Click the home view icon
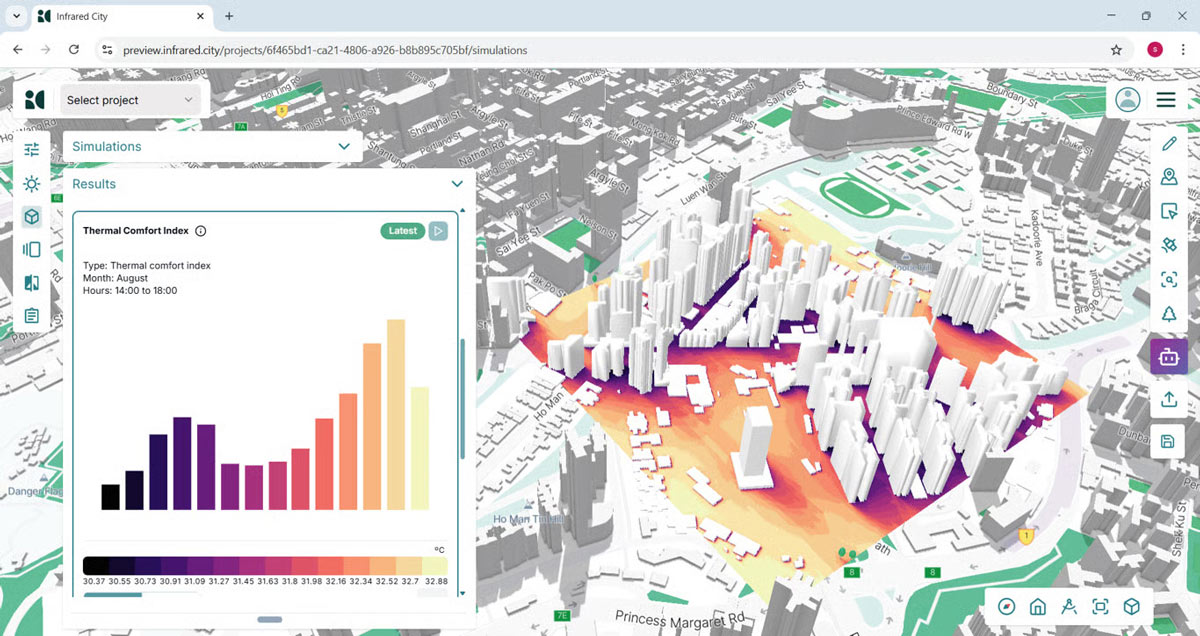Screen dimensions: 1200x636 coord(1038,606)
